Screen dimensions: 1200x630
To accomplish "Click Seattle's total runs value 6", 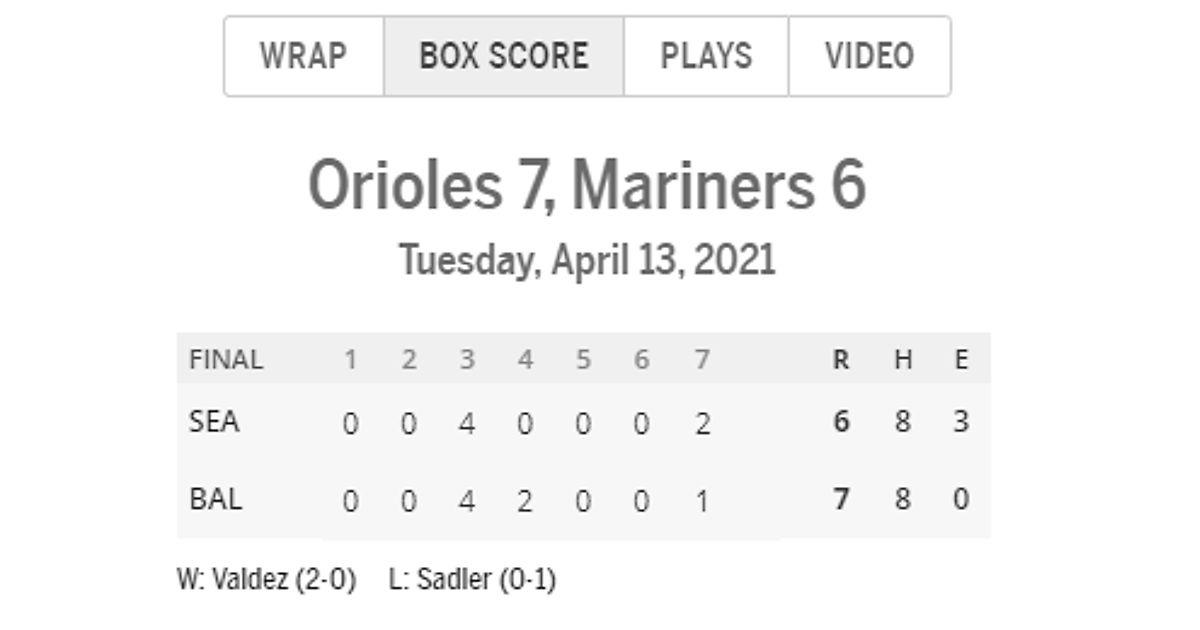I will [841, 423].
